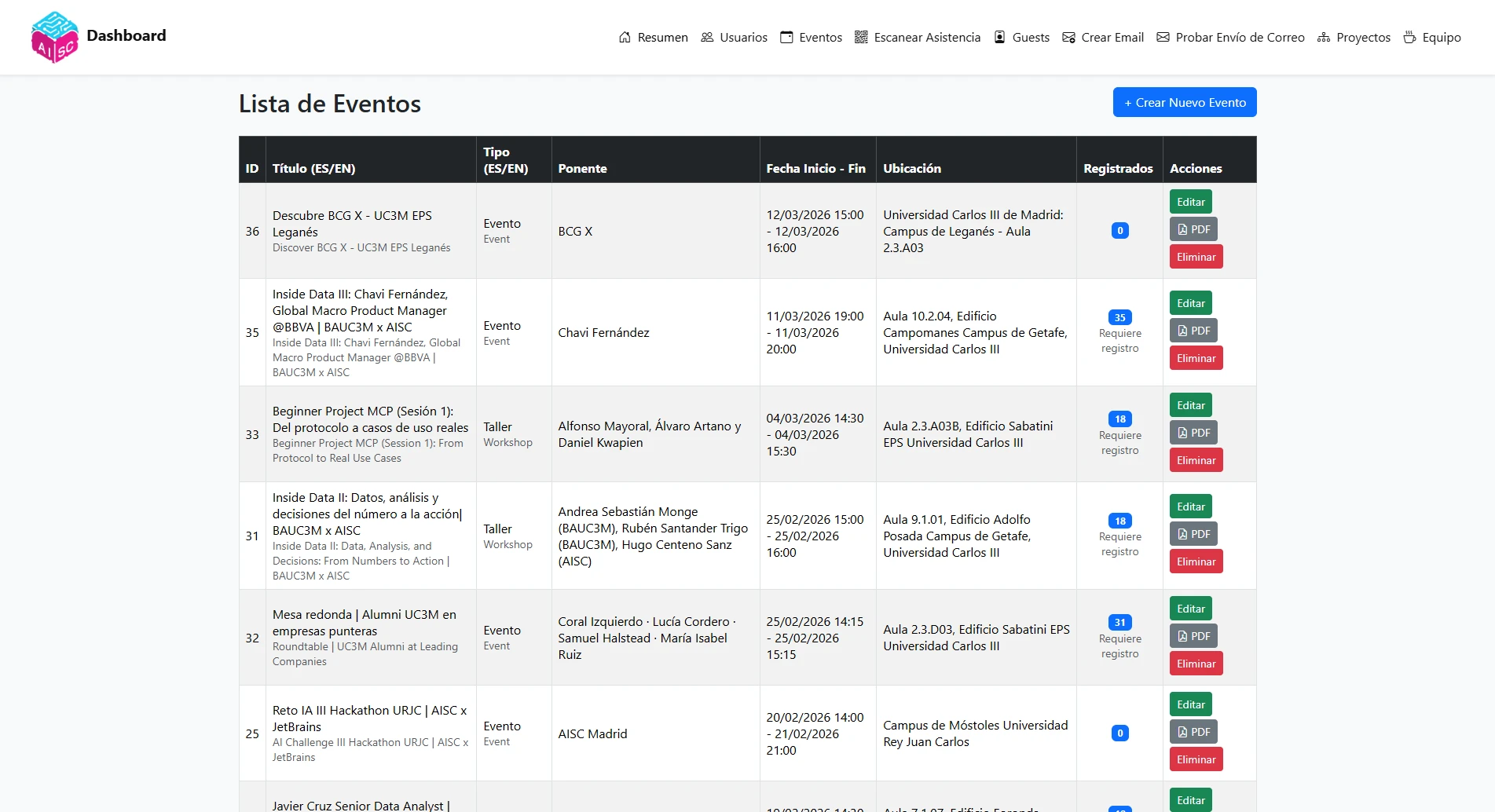Open Eventos in the navigation bar
The width and height of the screenshot is (1495, 812).
pos(812,37)
